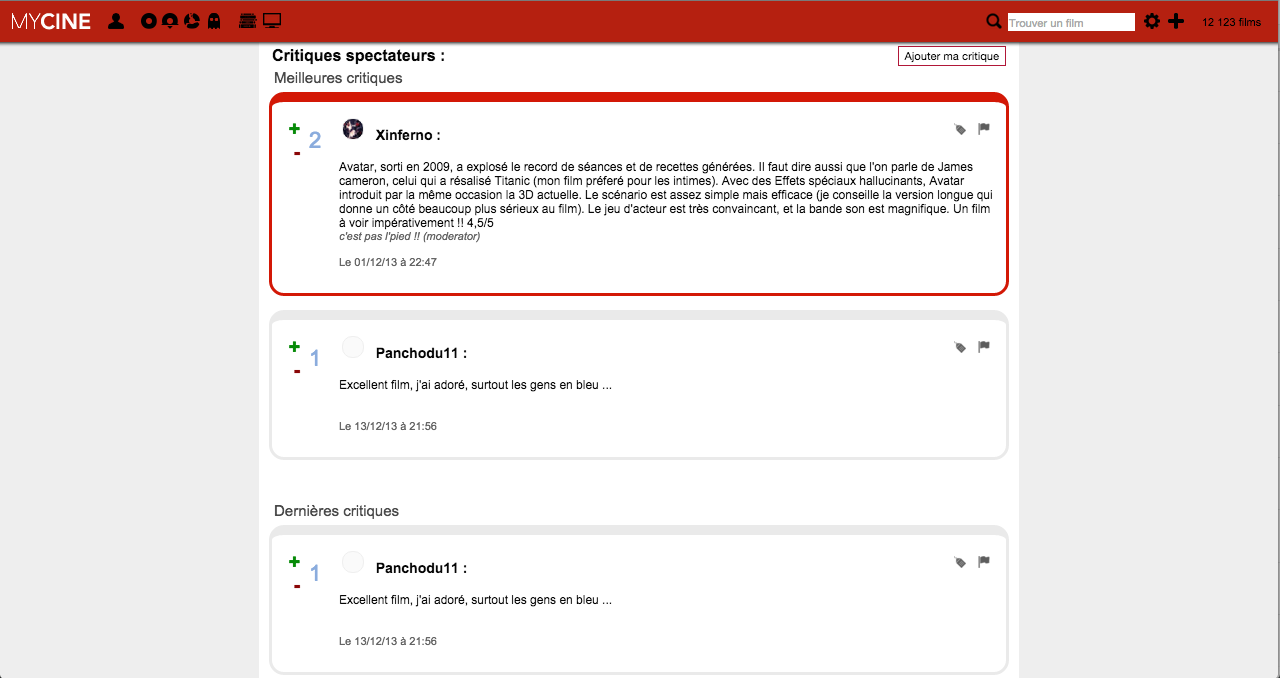Viewport: 1280px width, 678px height.
Task: Click the tag icon in Dernières critiques review
Action: pyautogui.click(x=960, y=562)
